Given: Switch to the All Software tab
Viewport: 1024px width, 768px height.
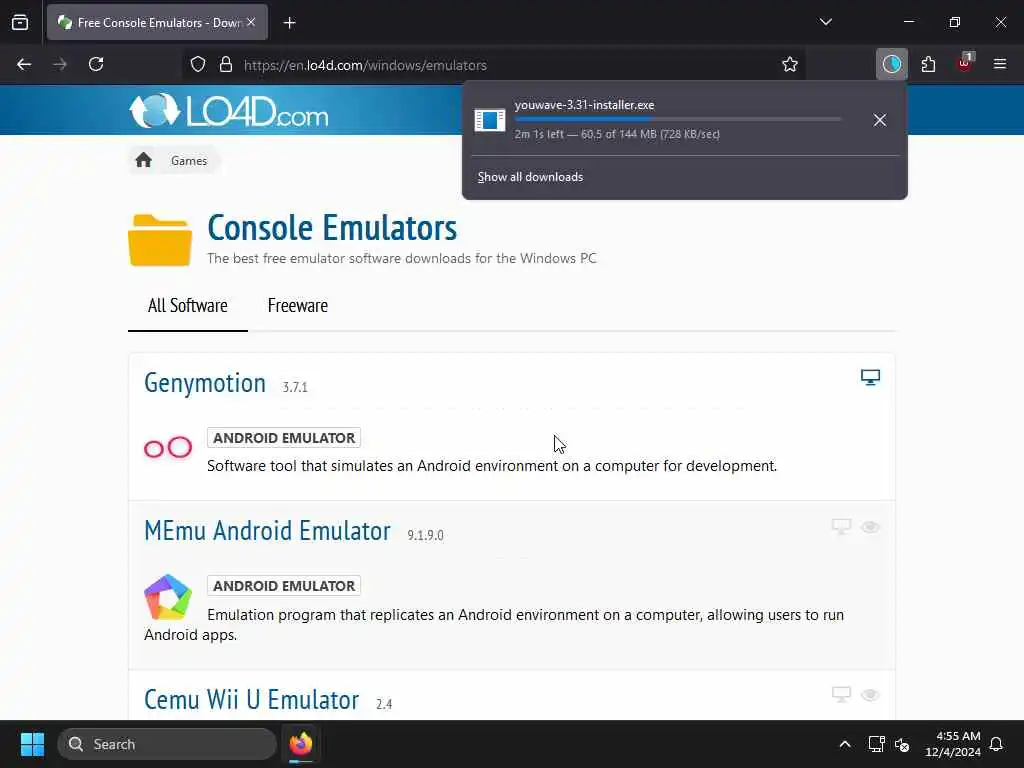Looking at the screenshot, I should pos(187,306).
